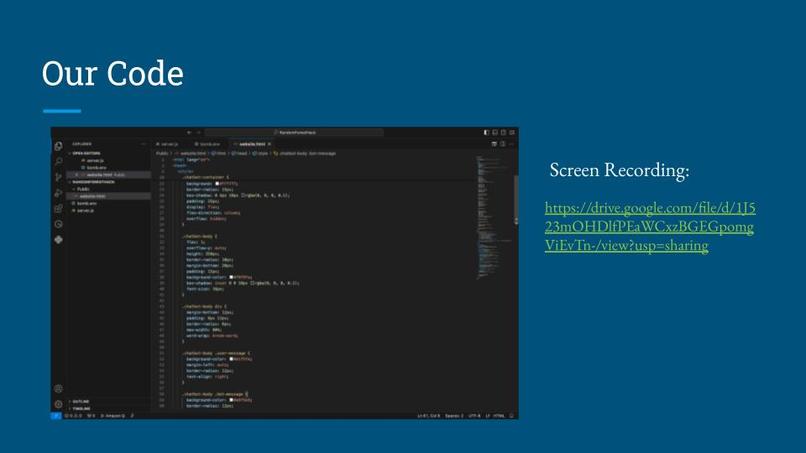
Task: Click the blue remote indicator in status bar
Action: 56,416
